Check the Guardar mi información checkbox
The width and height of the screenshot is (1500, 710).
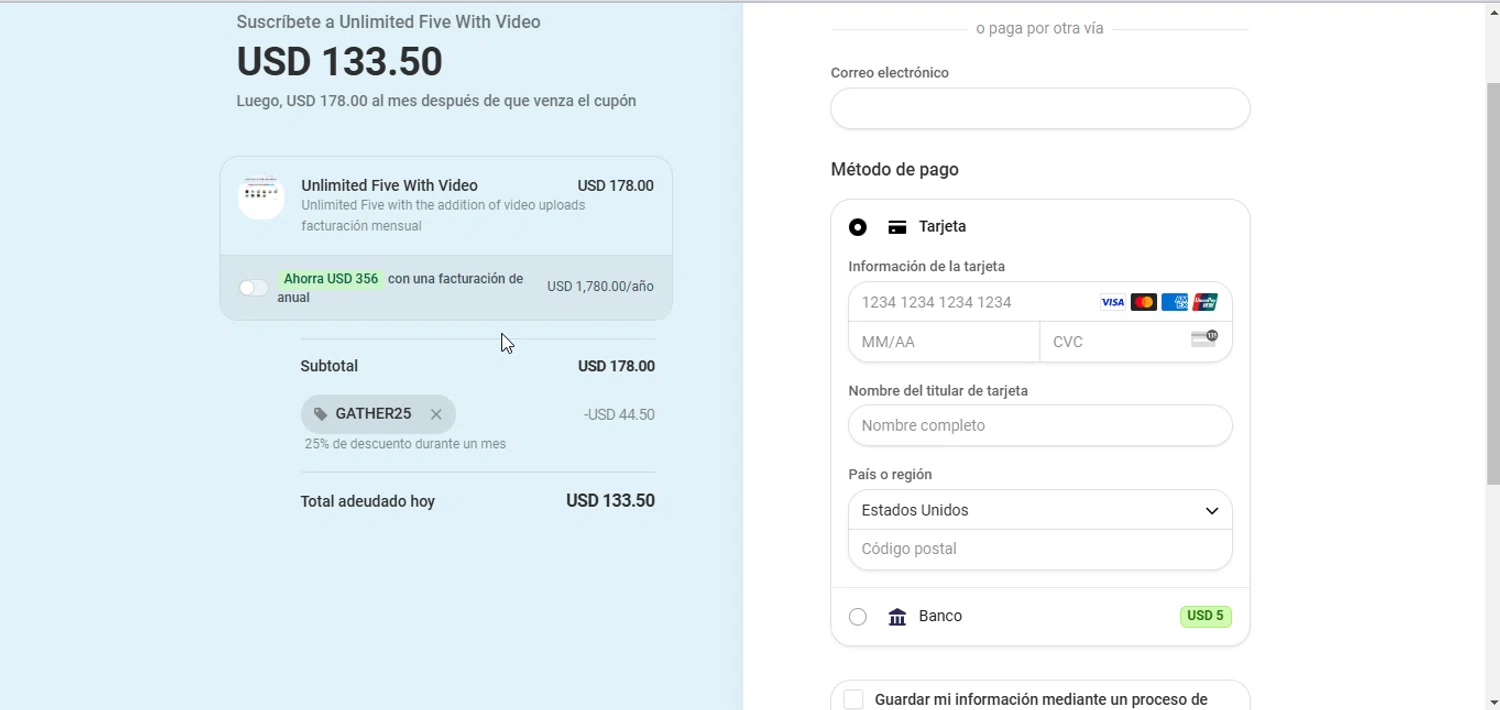pyautogui.click(x=853, y=700)
